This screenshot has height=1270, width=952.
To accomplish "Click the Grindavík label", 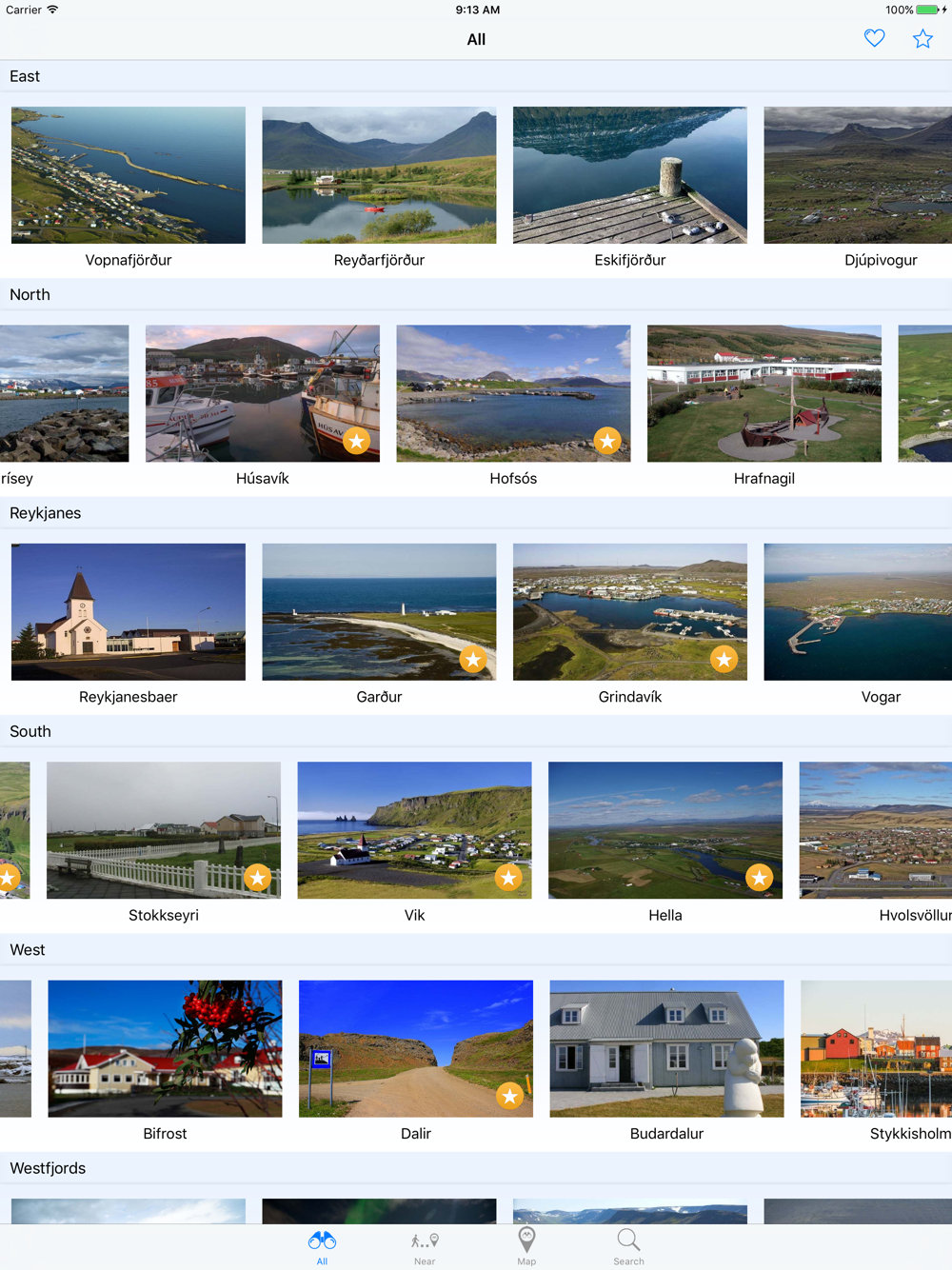I will pyautogui.click(x=630, y=697).
